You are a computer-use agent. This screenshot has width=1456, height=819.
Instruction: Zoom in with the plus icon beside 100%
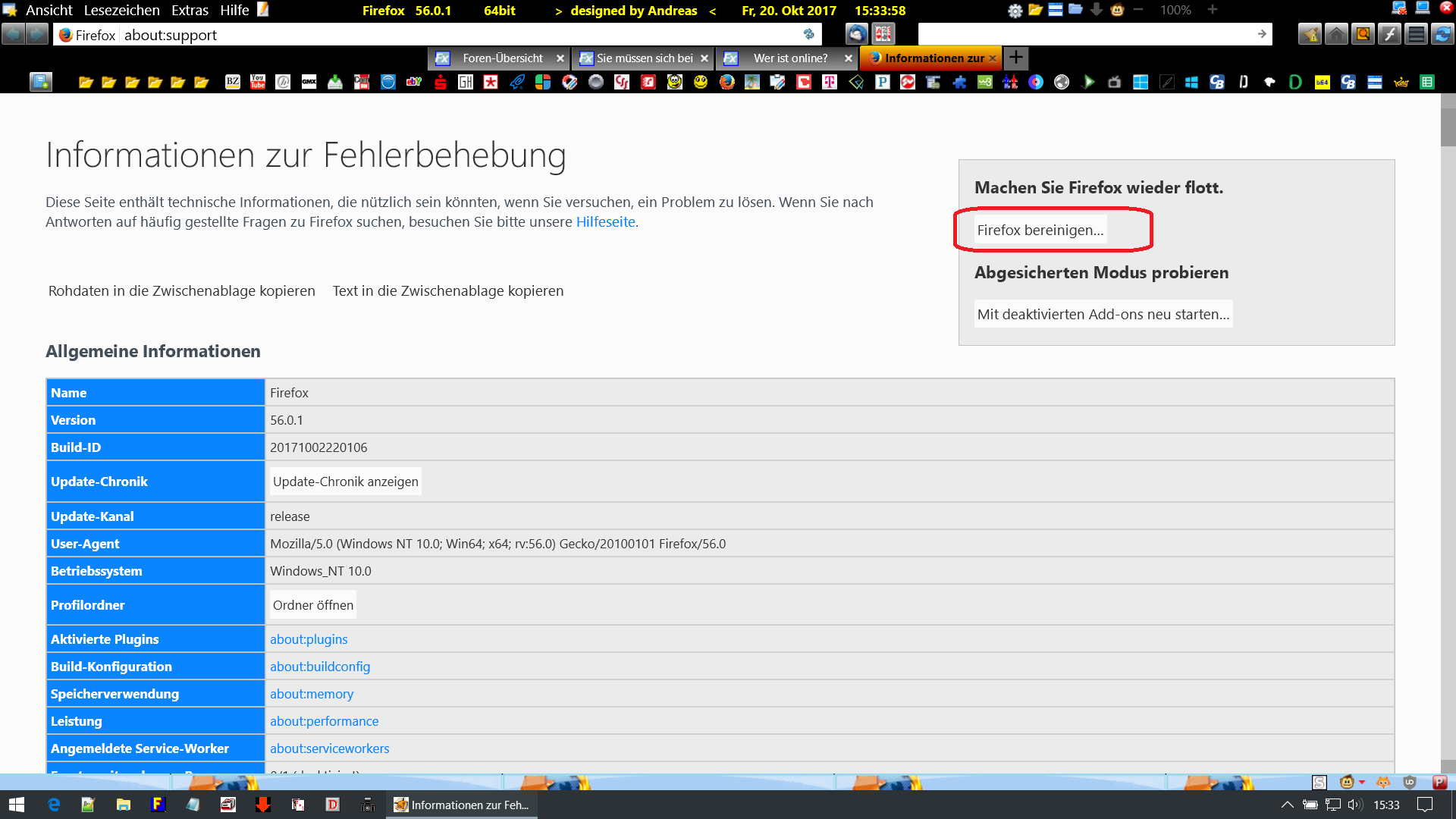[1213, 10]
